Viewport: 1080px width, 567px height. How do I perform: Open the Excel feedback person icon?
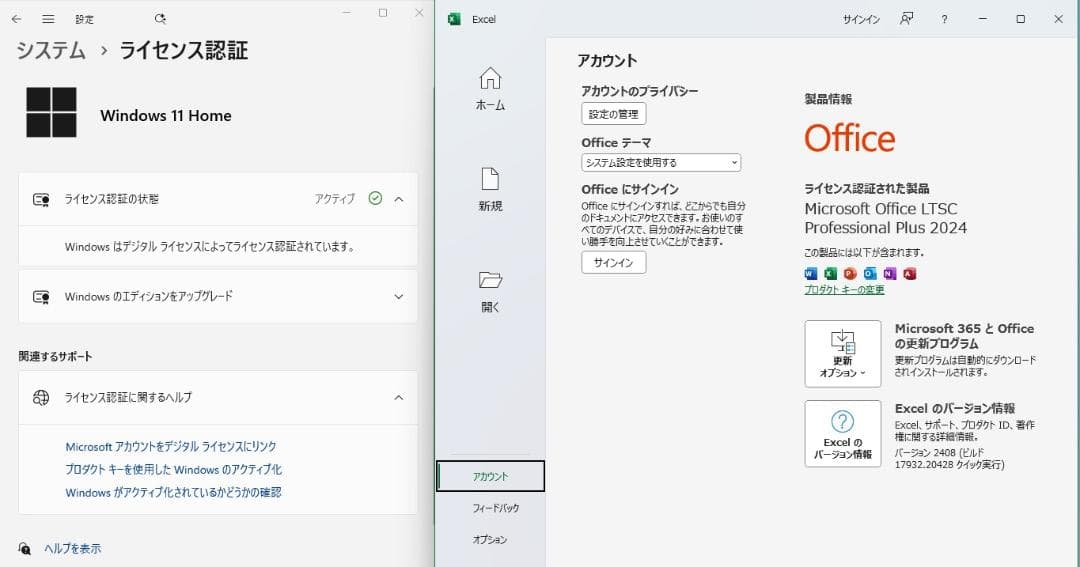[x=906, y=19]
